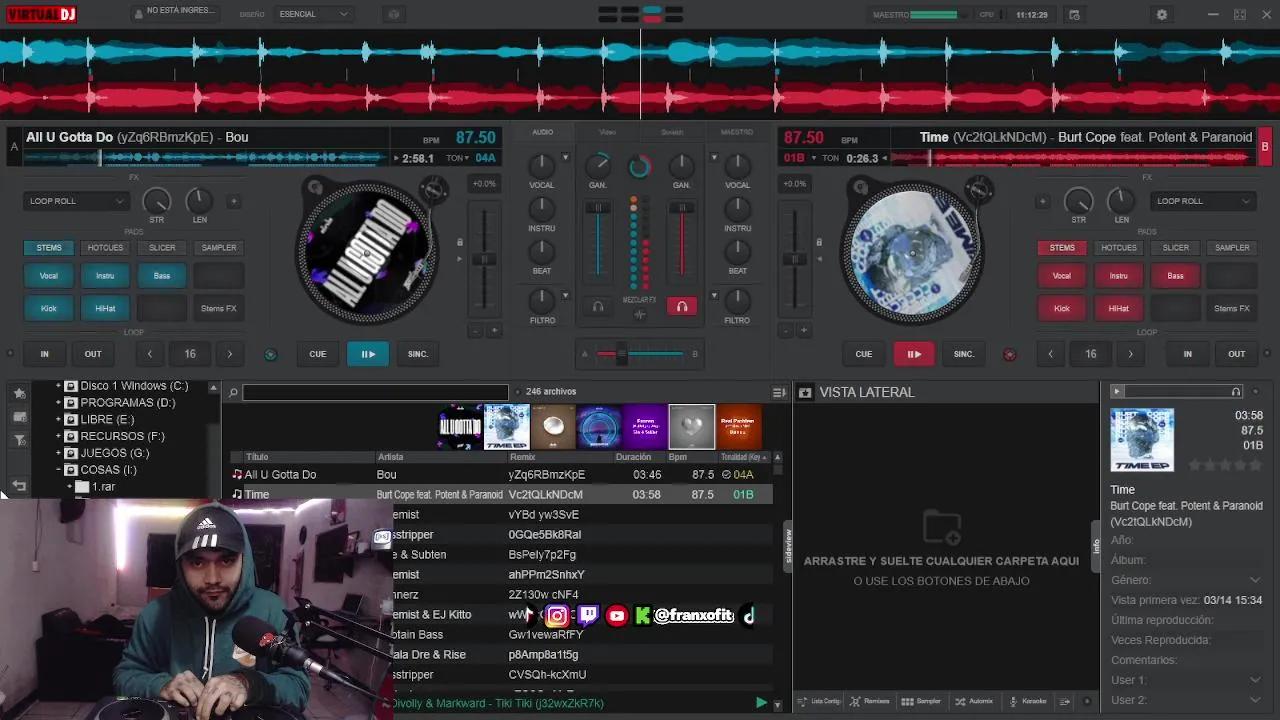Click the star icon beside VISTA LATERAL
Image resolution: width=1280 pixels, height=720 pixels.
[x=805, y=393]
